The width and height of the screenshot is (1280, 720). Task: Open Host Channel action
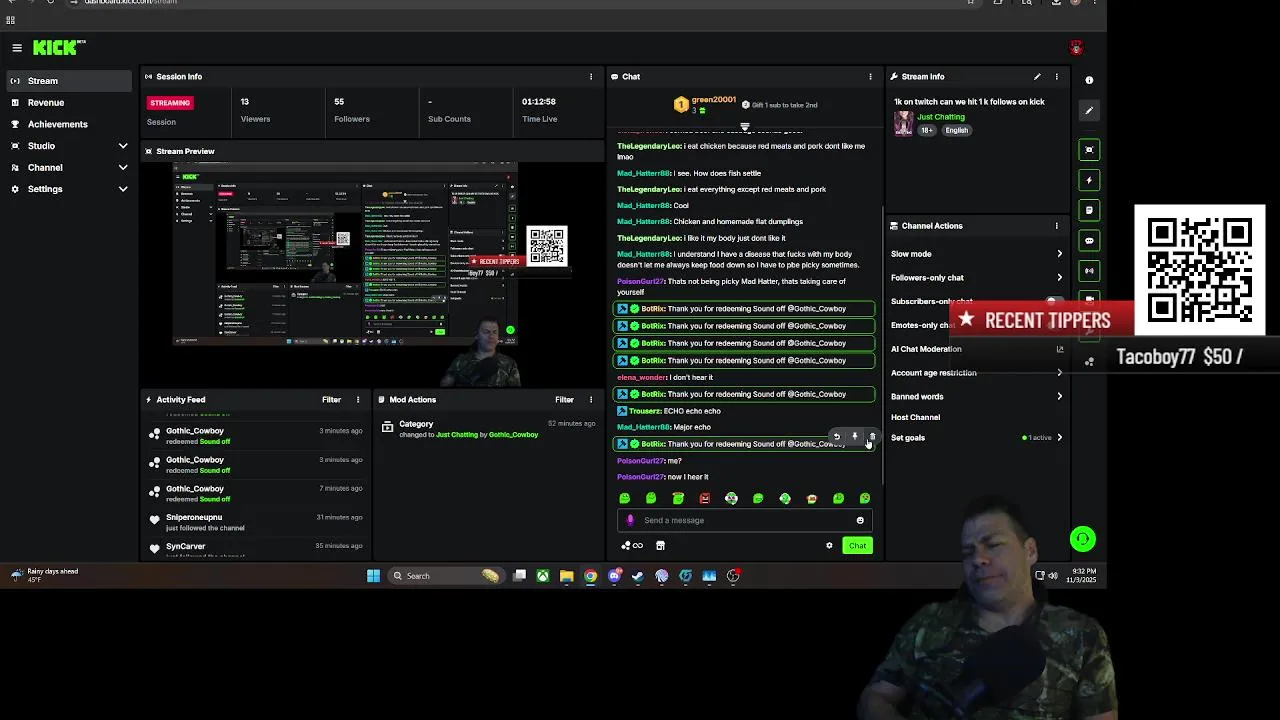[x=915, y=417]
